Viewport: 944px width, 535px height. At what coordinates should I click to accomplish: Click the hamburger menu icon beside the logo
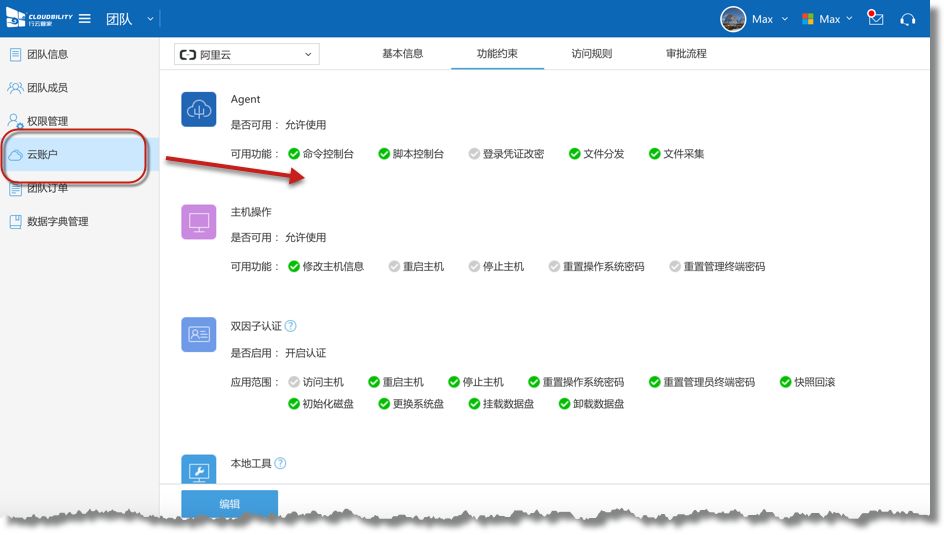tap(85, 19)
